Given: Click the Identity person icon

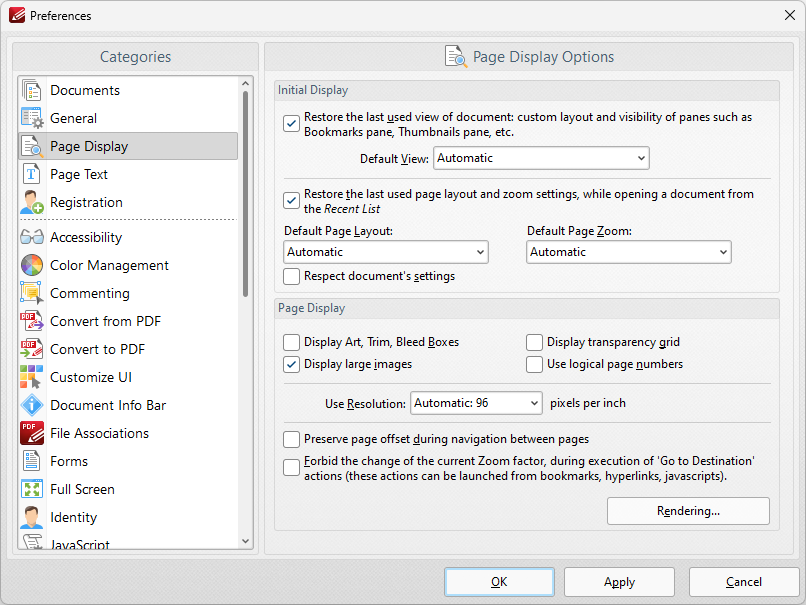Looking at the screenshot, I should pos(32,517).
